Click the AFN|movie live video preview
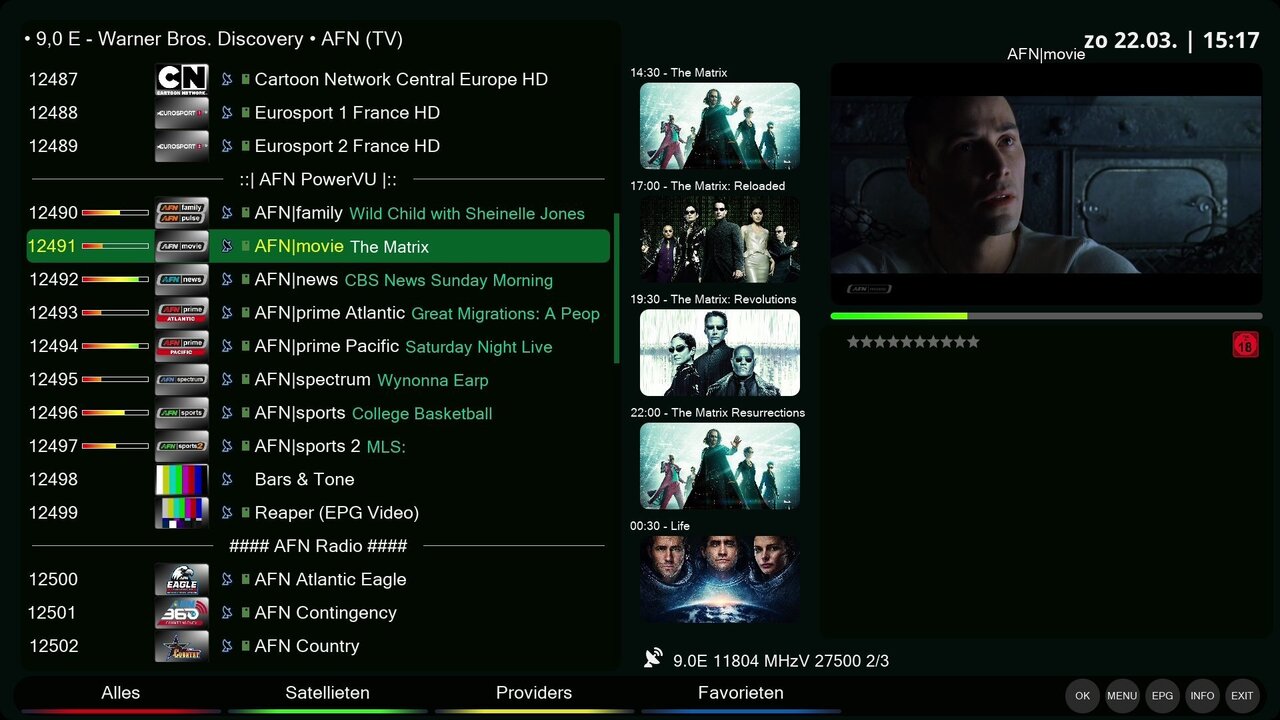This screenshot has width=1280, height=720. coord(1046,184)
